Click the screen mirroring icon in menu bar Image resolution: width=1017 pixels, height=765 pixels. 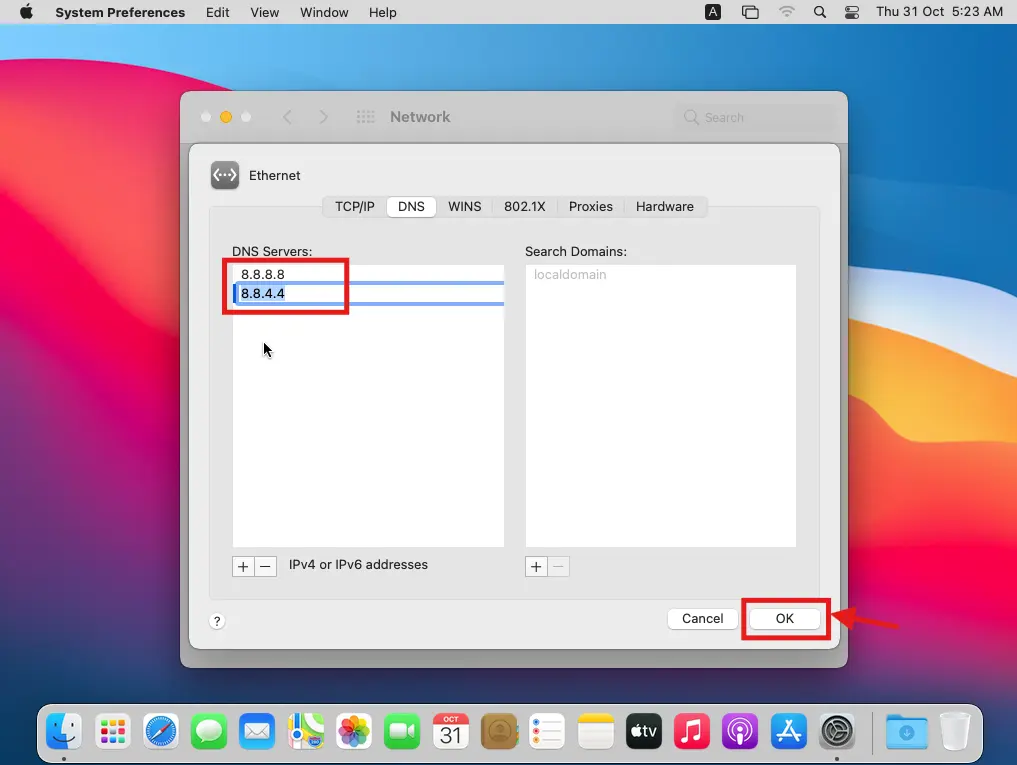(750, 12)
